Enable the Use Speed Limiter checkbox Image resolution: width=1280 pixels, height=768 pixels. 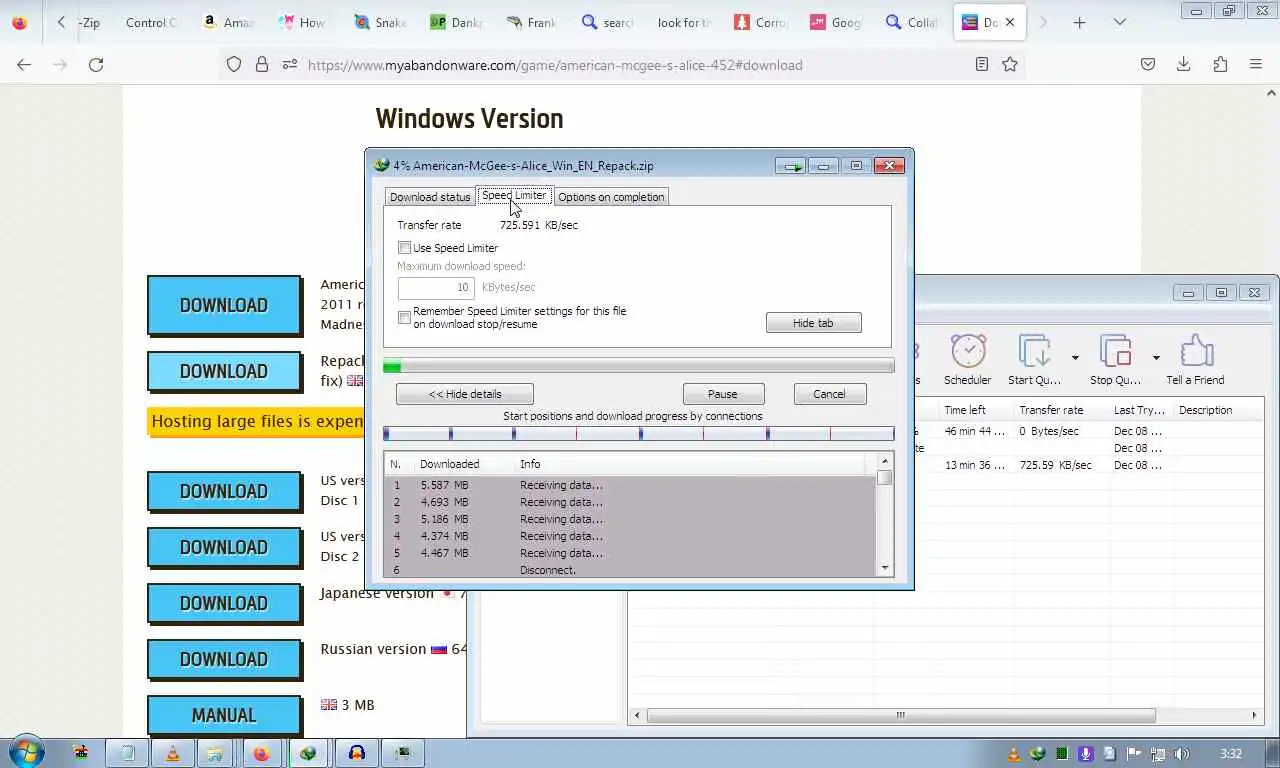pyautogui.click(x=405, y=248)
